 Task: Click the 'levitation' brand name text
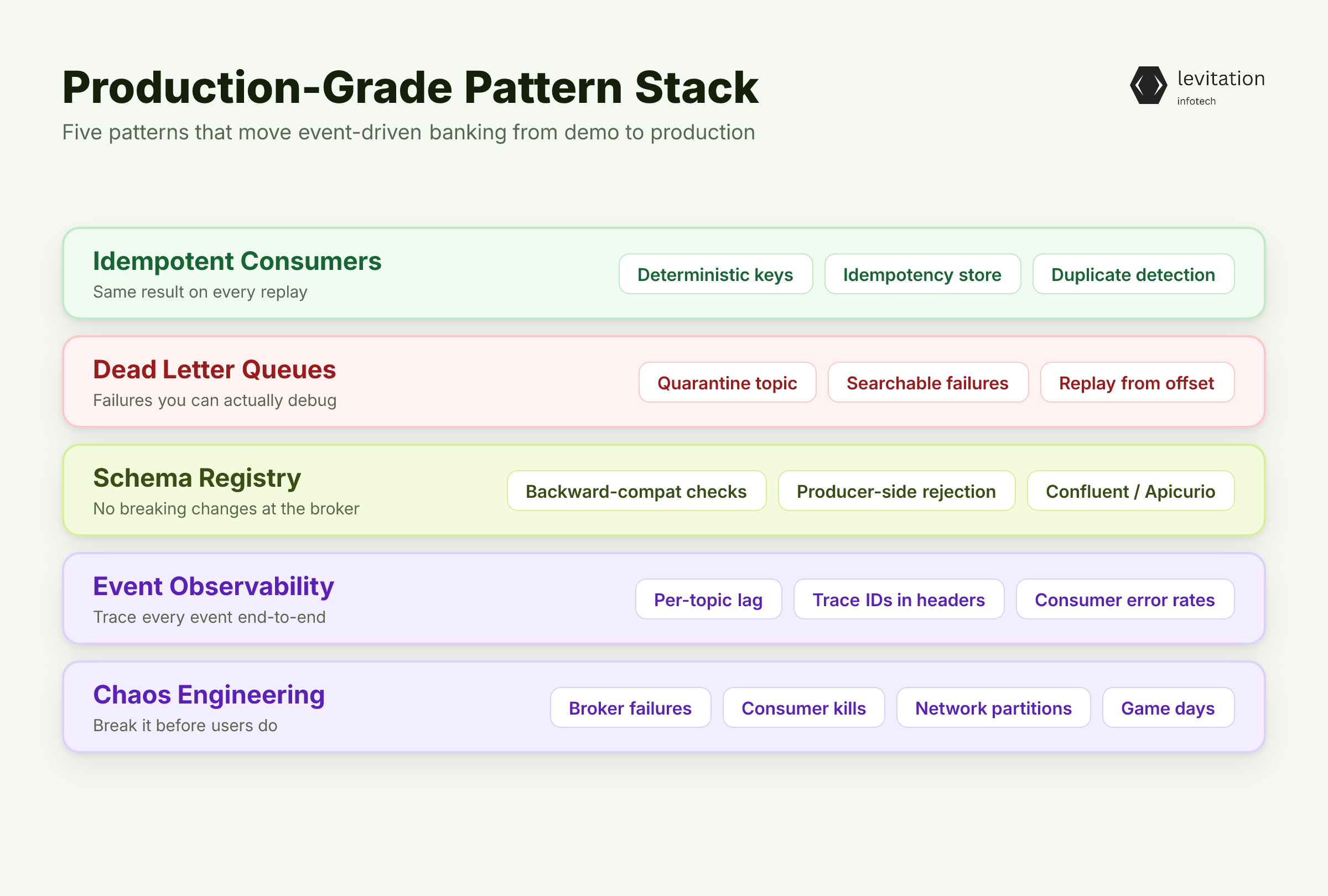[1221, 79]
